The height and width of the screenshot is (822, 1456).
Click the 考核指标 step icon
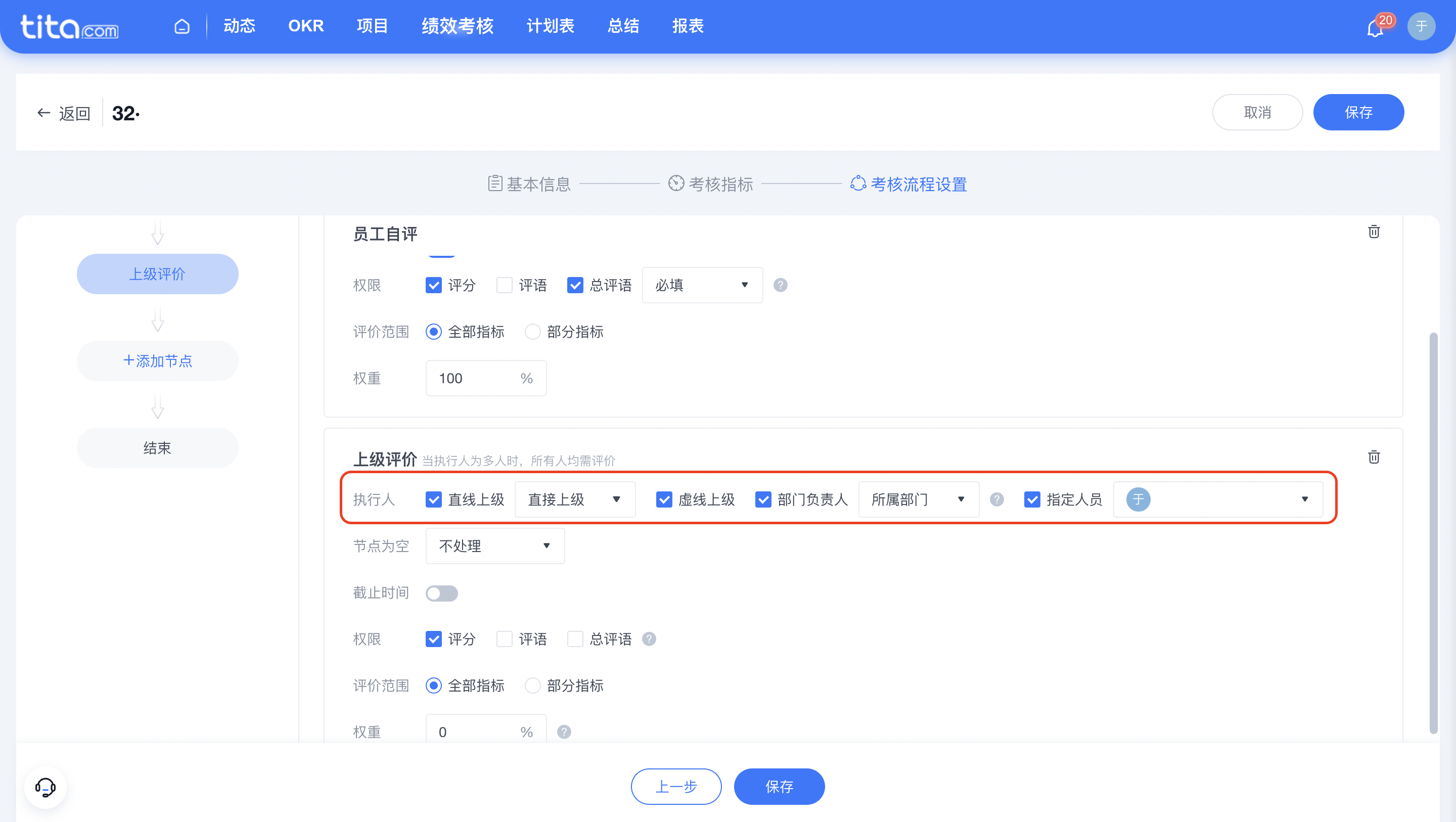pyautogui.click(x=676, y=183)
